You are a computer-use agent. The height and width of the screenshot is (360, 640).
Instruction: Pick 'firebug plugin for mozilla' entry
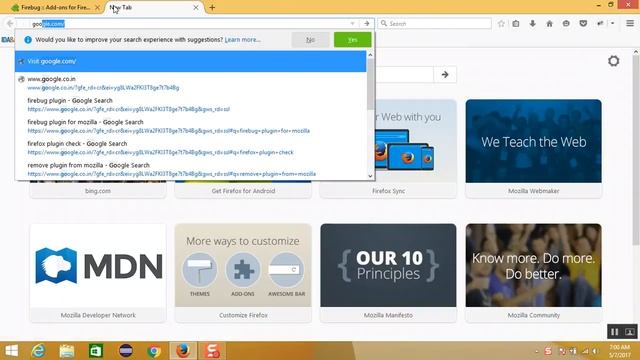(191, 126)
